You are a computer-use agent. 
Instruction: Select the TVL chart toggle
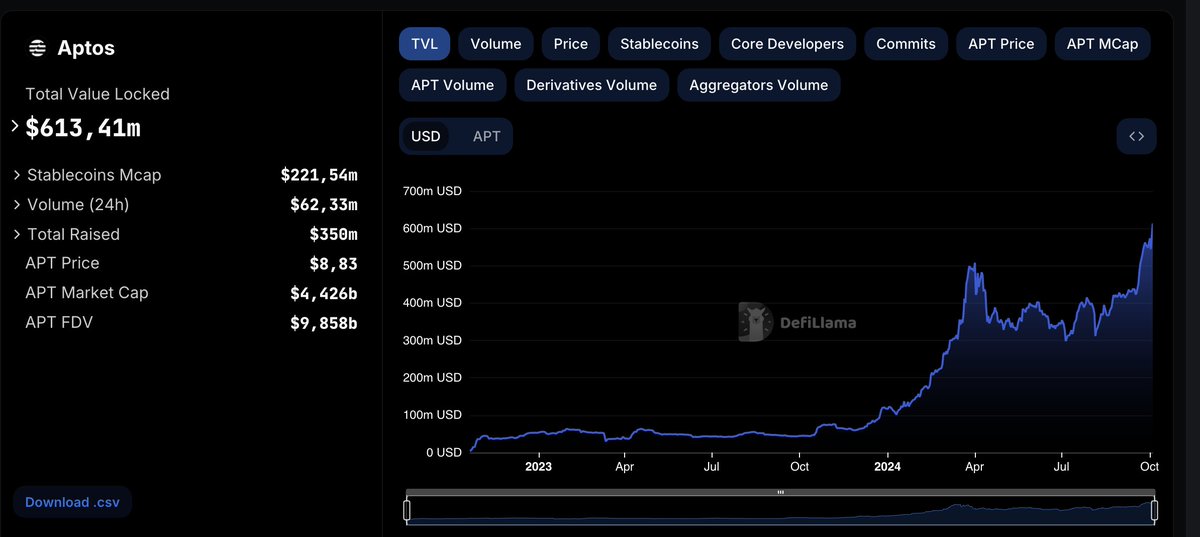click(x=424, y=44)
